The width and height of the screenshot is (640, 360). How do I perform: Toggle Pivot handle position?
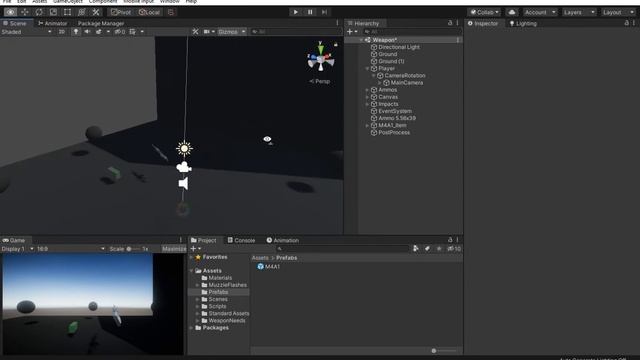[x=121, y=12]
